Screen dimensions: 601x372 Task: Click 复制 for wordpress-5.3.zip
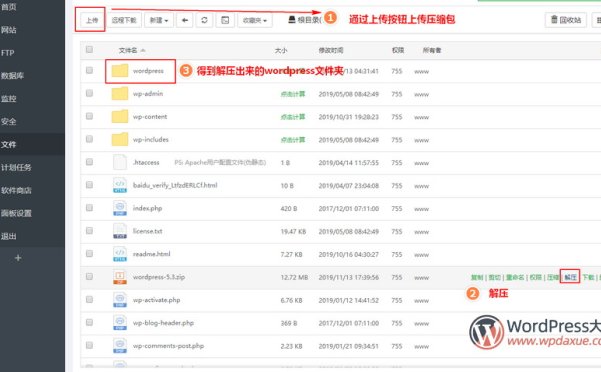point(477,277)
